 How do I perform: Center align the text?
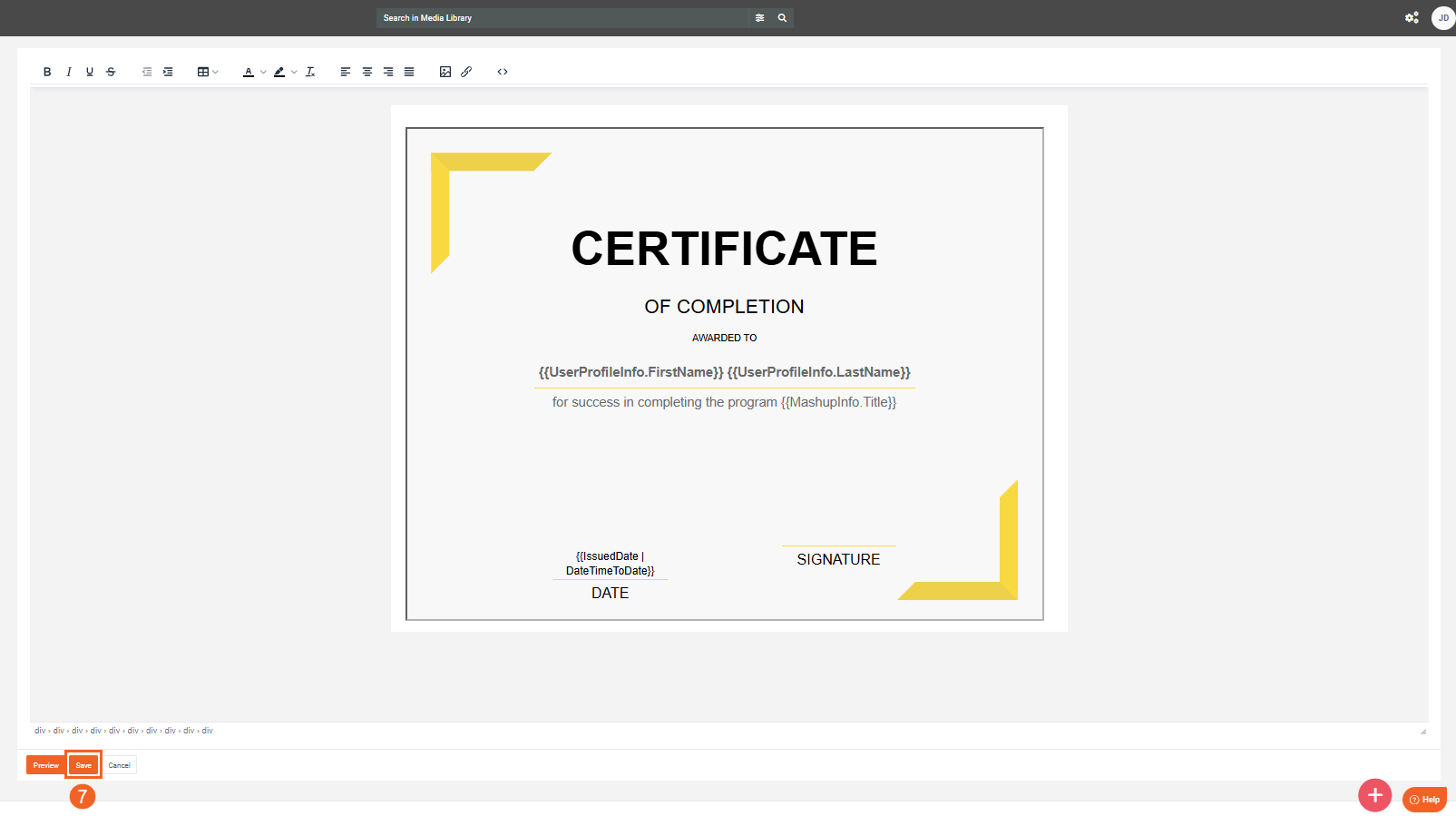click(367, 72)
